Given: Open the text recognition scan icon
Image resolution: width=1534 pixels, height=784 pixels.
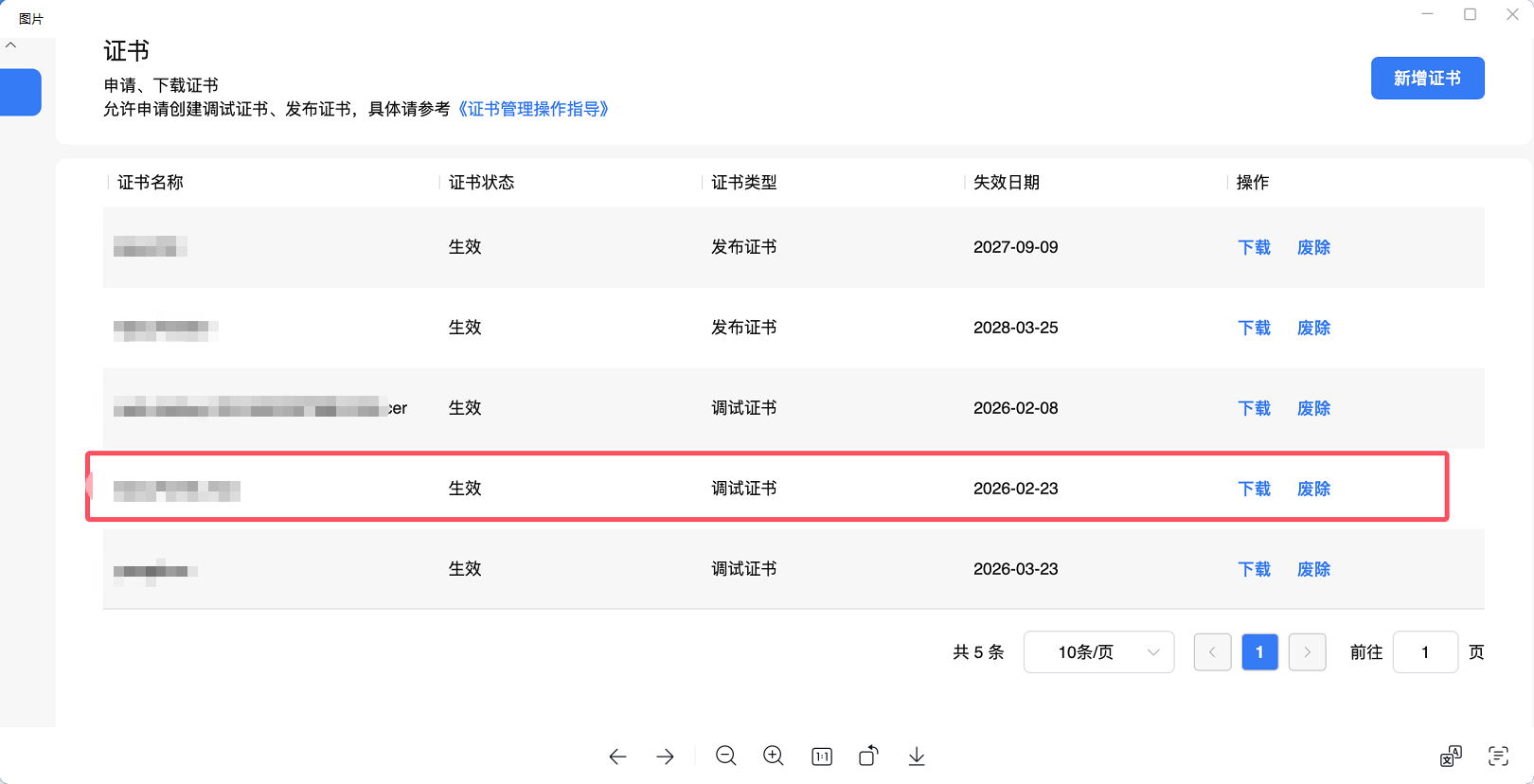Looking at the screenshot, I should point(1498,756).
